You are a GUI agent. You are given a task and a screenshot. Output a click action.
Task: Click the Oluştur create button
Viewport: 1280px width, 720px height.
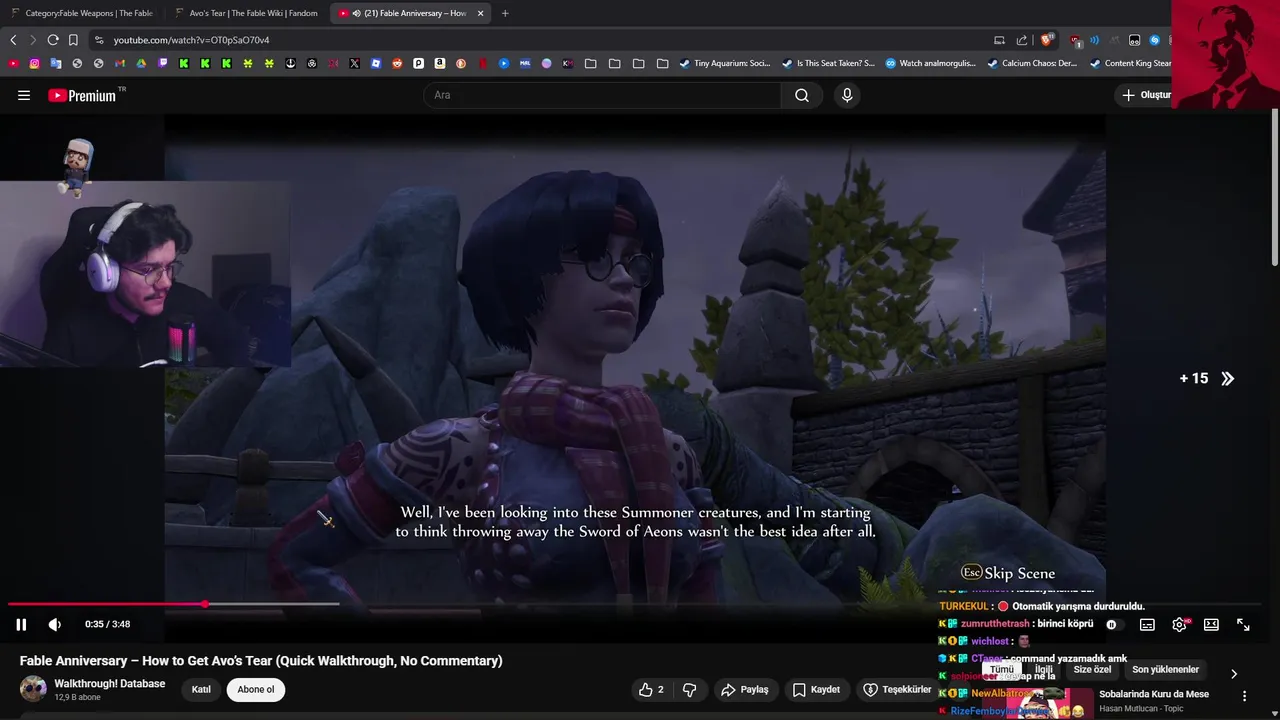point(1146,95)
